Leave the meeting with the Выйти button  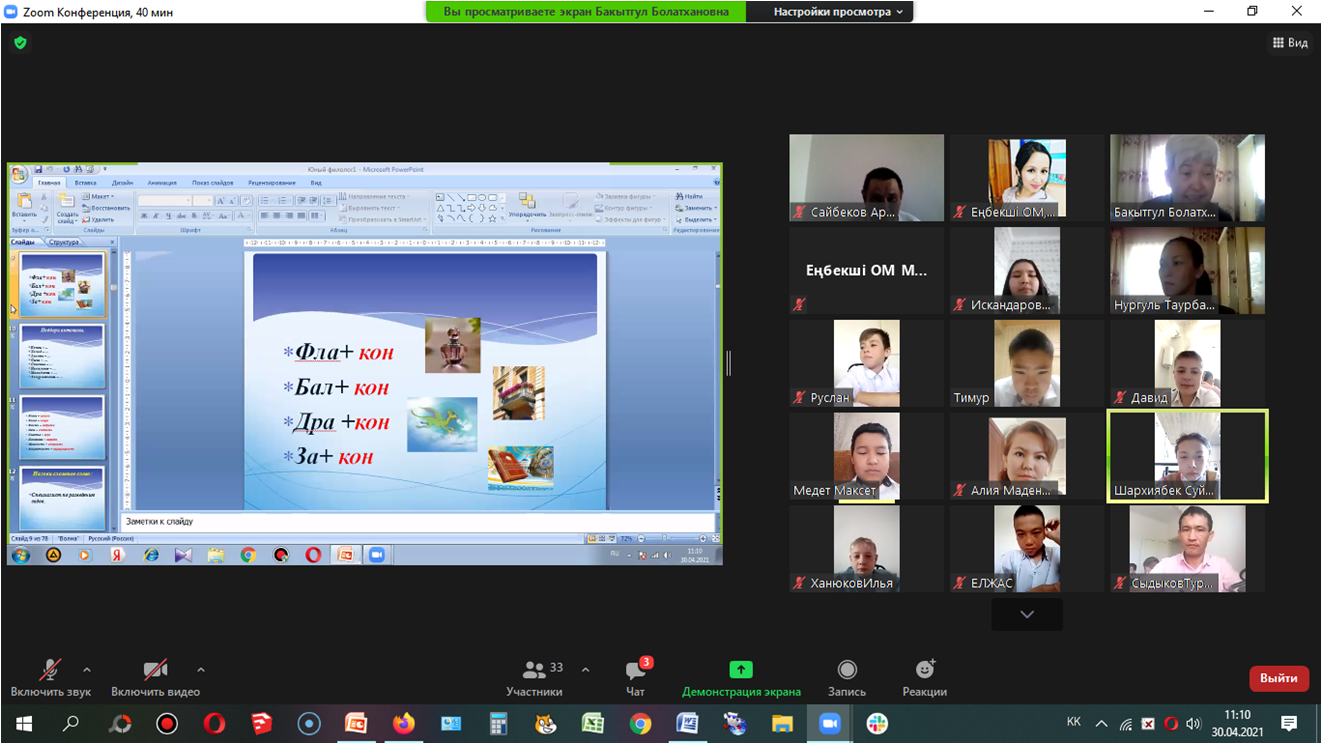(1278, 678)
